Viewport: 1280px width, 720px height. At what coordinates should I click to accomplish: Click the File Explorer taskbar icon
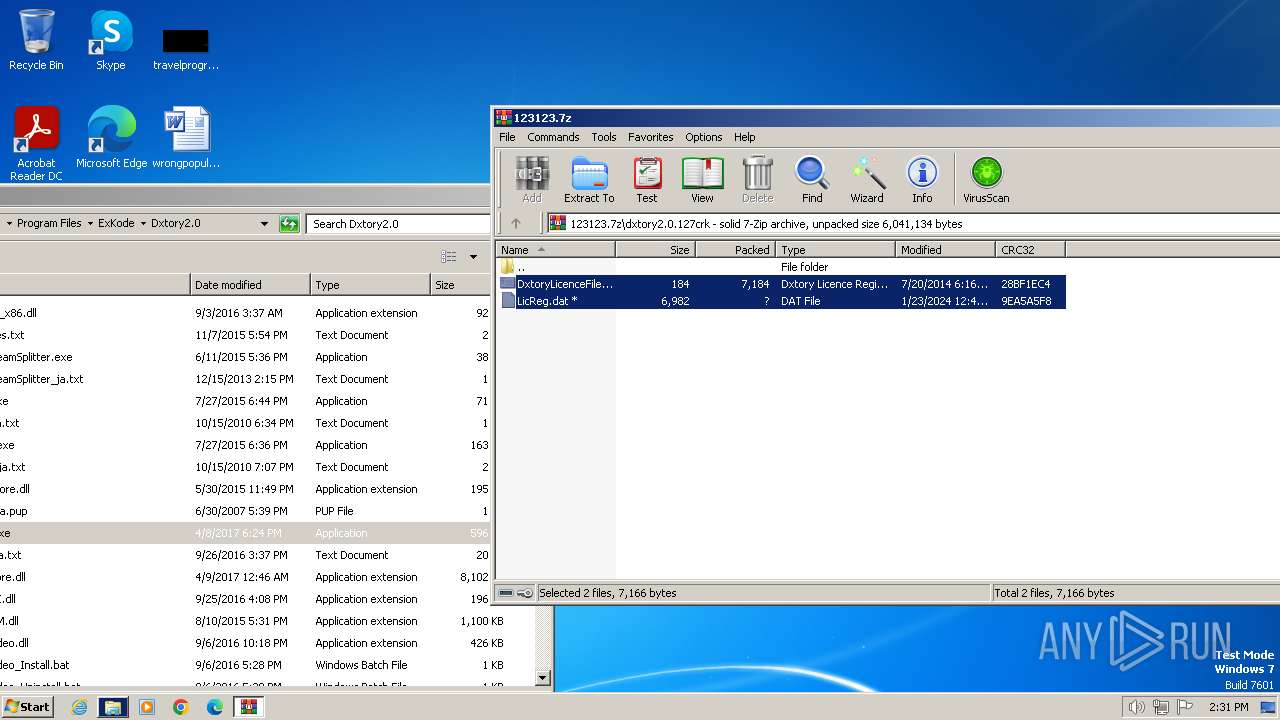click(113, 707)
